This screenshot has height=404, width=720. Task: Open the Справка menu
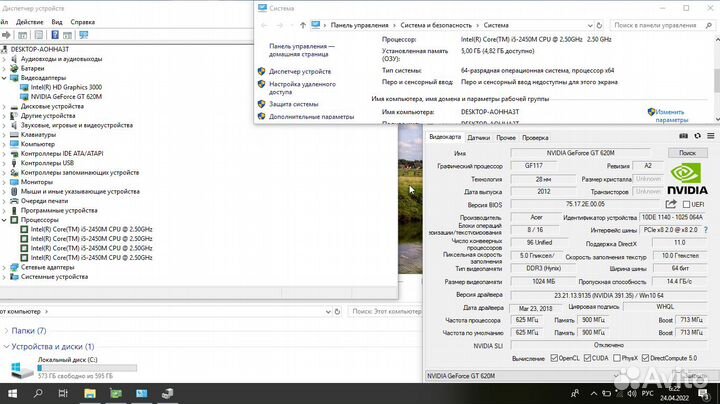[x=83, y=22]
